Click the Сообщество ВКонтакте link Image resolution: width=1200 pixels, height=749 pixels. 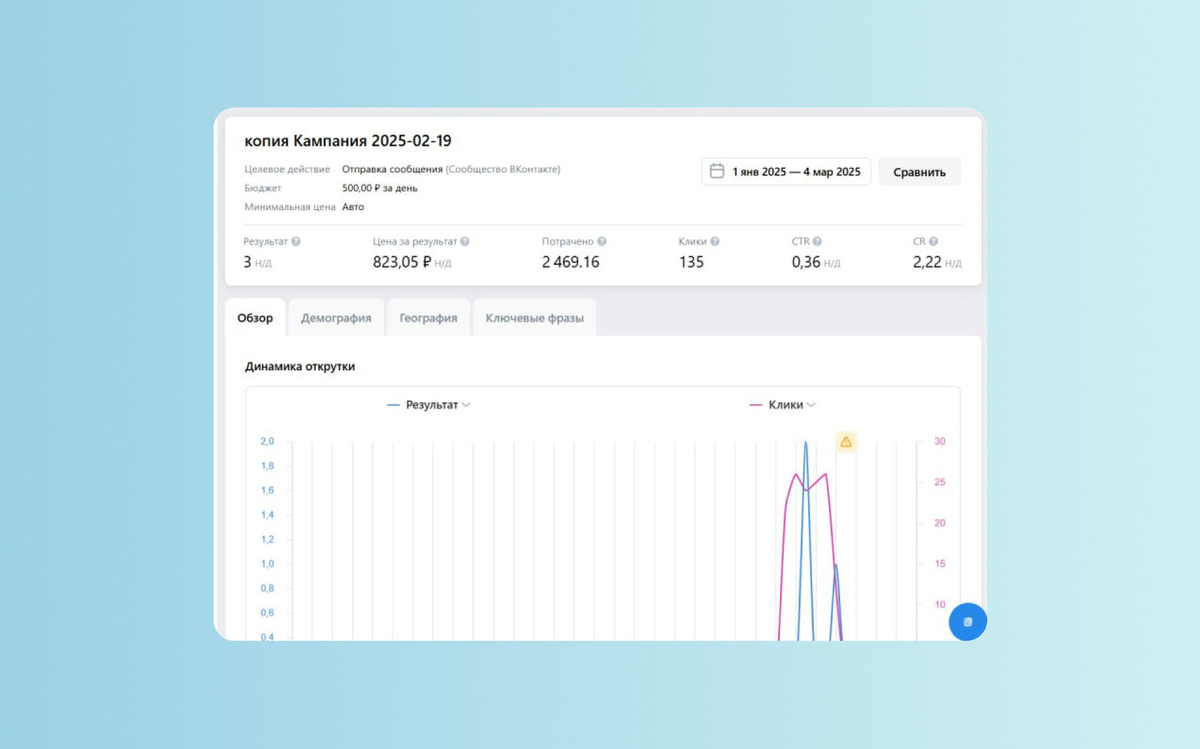(503, 169)
